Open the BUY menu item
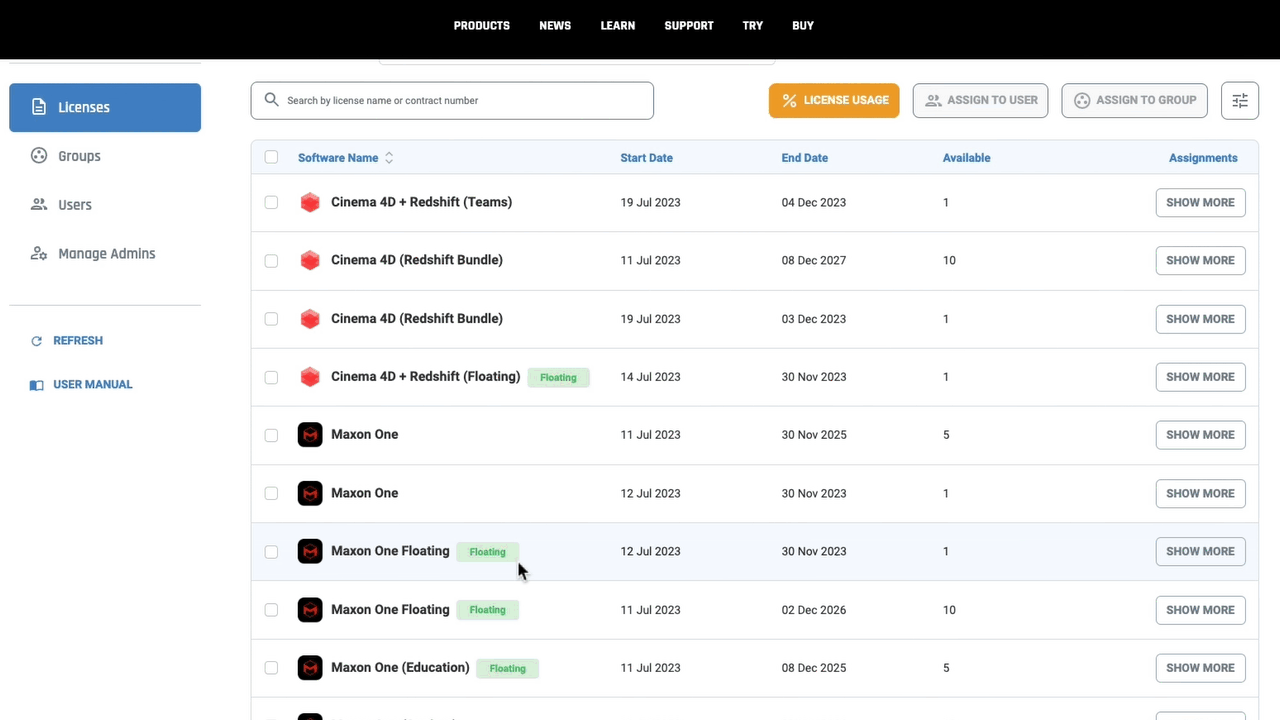1280x720 pixels. tap(803, 26)
